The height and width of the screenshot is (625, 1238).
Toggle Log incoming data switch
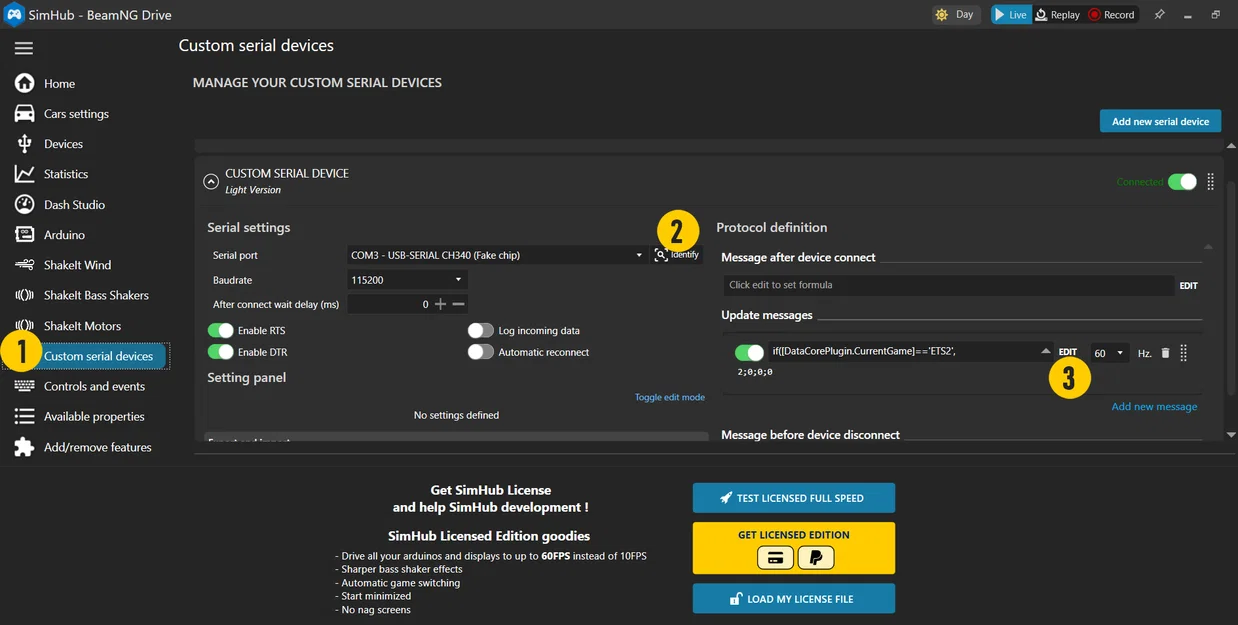tap(480, 330)
